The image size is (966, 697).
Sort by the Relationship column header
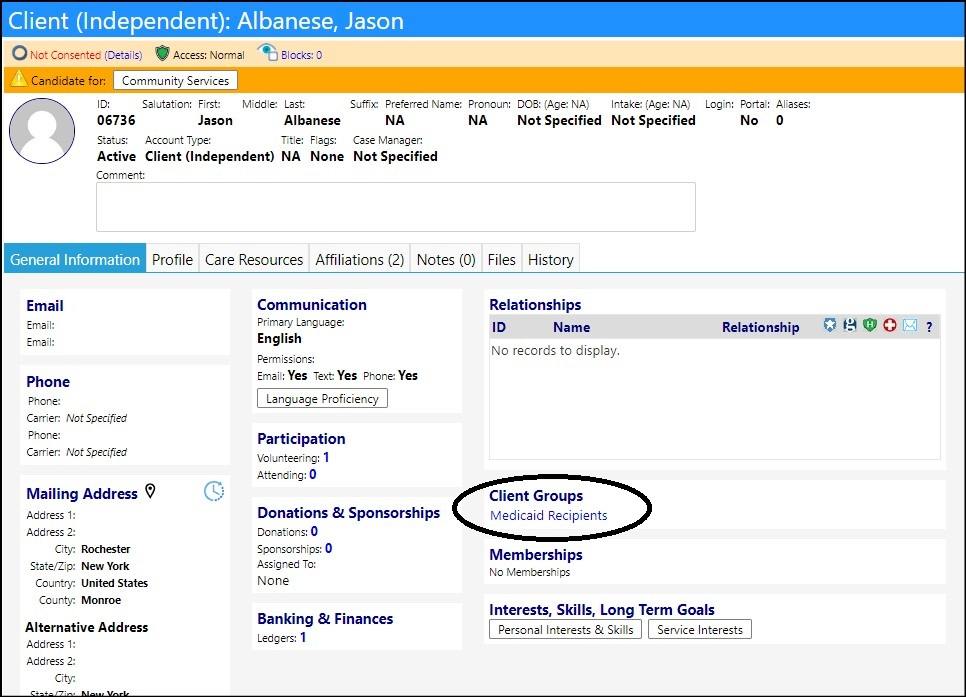point(761,327)
